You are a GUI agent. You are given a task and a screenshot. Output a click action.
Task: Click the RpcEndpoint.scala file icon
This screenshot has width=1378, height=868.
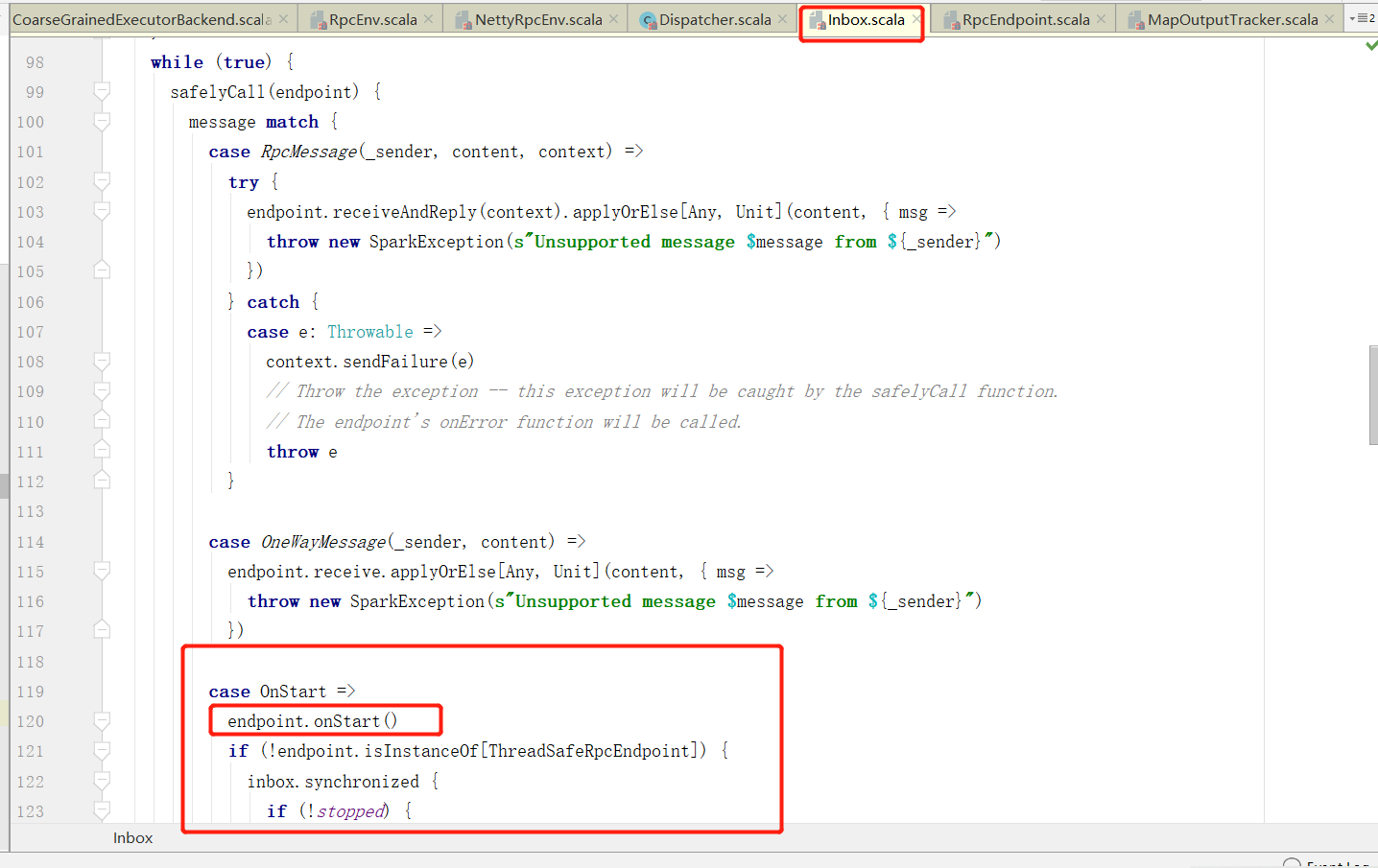(x=951, y=20)
